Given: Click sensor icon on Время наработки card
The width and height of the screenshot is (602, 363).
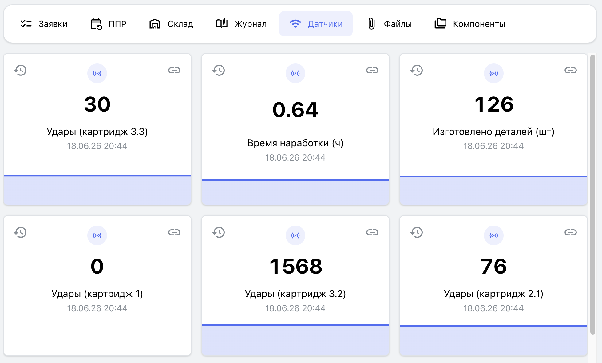Looking at the screenshot, I should coord(295,73).
